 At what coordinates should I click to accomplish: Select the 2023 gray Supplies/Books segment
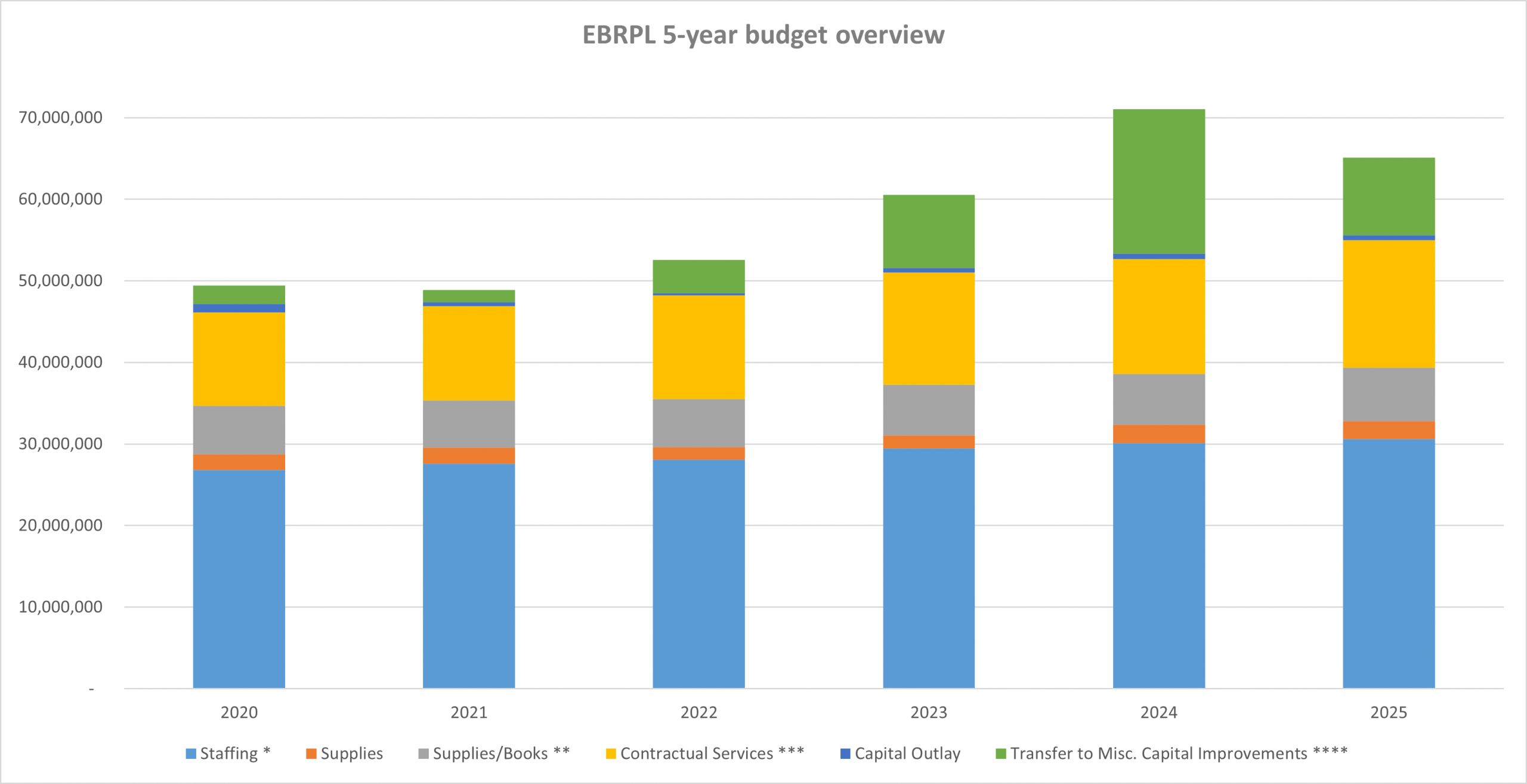pos(929,410)
